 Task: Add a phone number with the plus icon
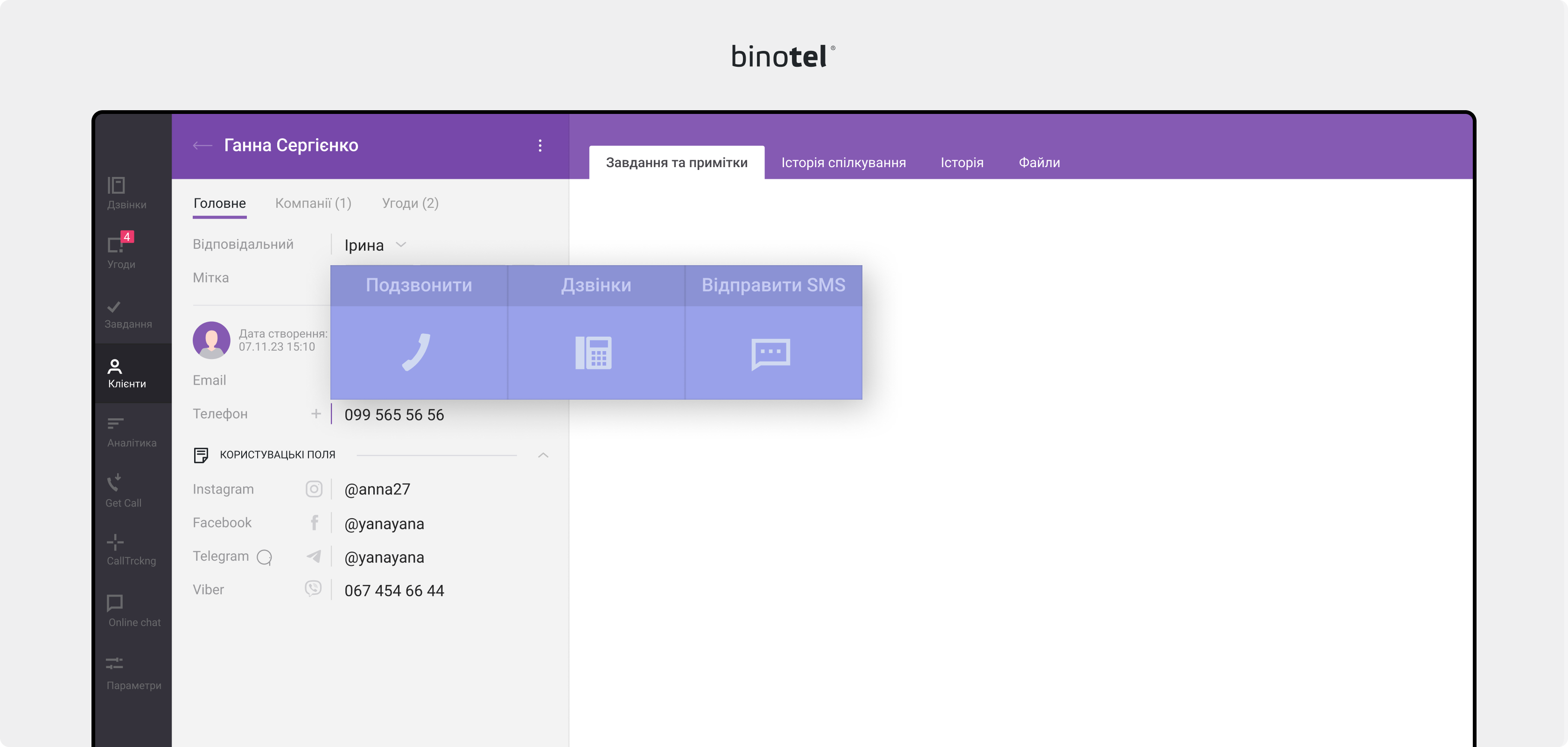coord(316,414)
